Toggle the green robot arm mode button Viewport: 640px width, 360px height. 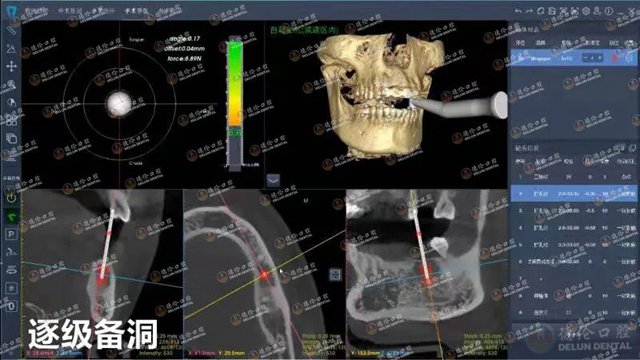[11, 216]
